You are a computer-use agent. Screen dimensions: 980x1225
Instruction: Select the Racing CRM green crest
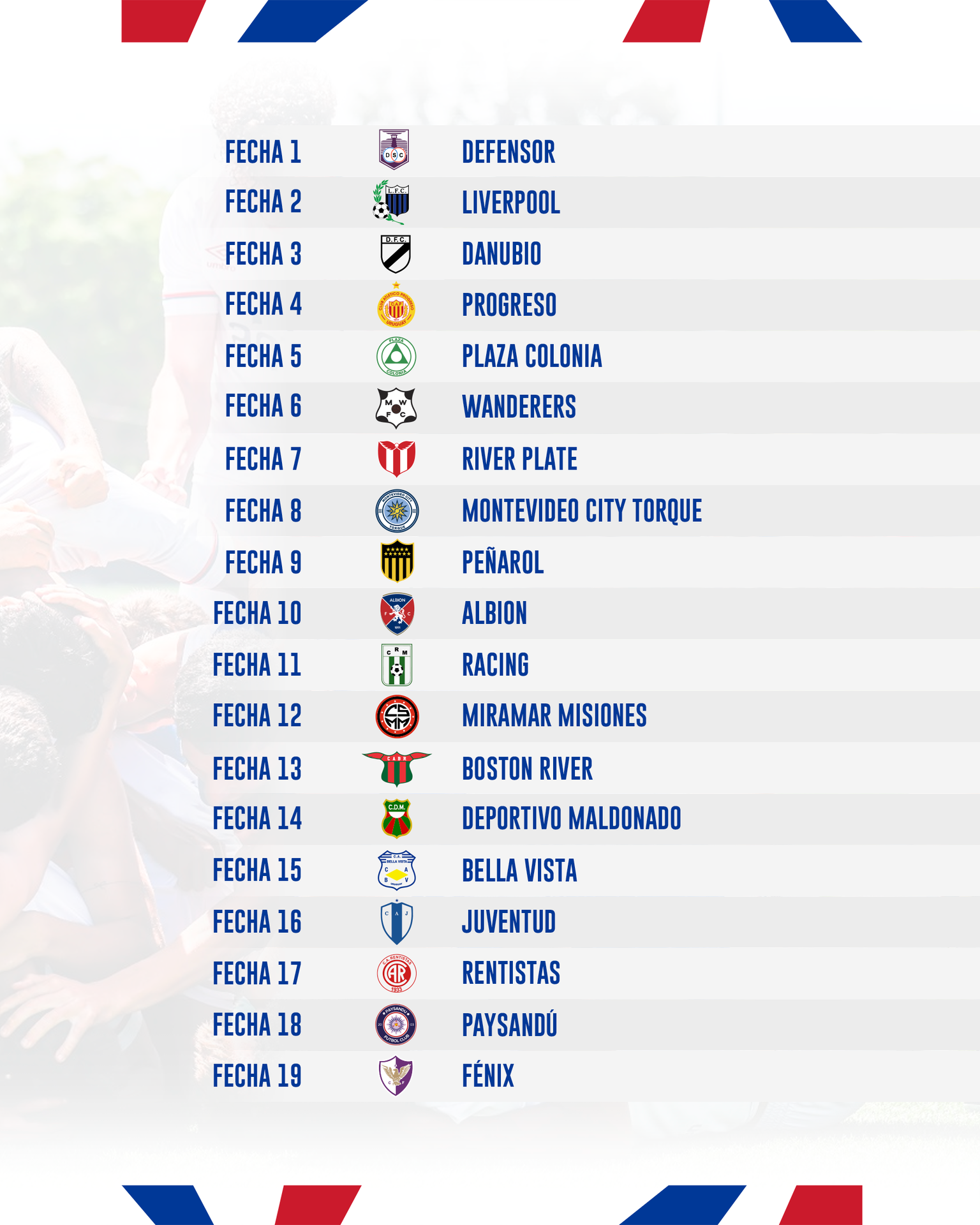tap(397, 665)
